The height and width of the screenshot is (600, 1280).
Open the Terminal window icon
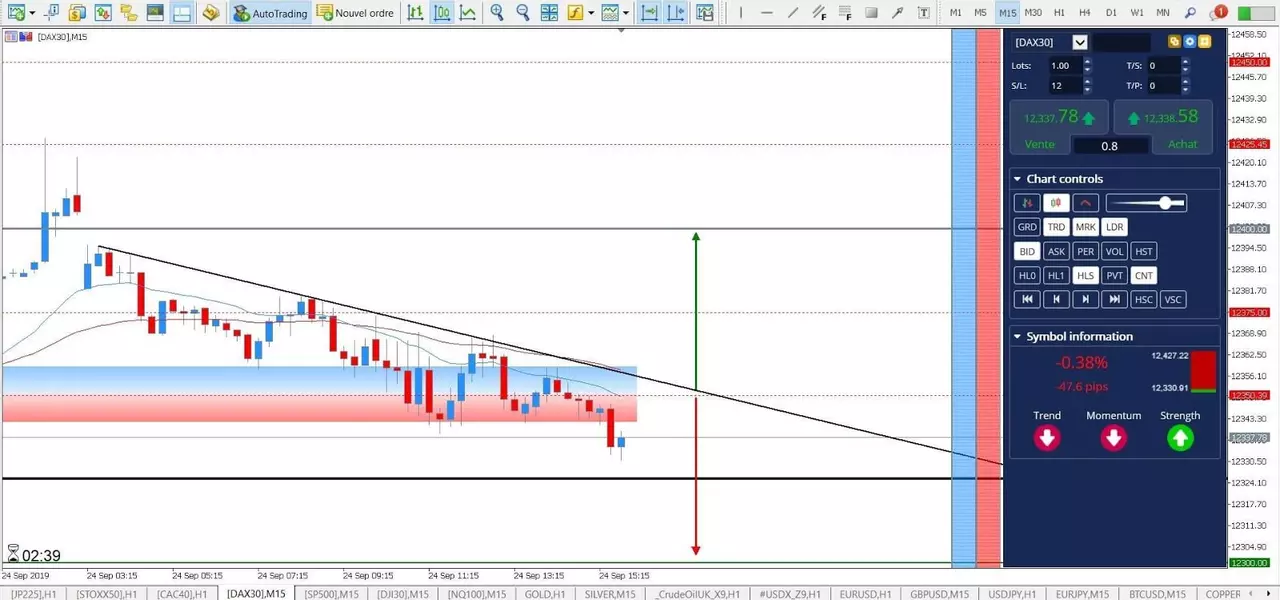coord(154,13)
